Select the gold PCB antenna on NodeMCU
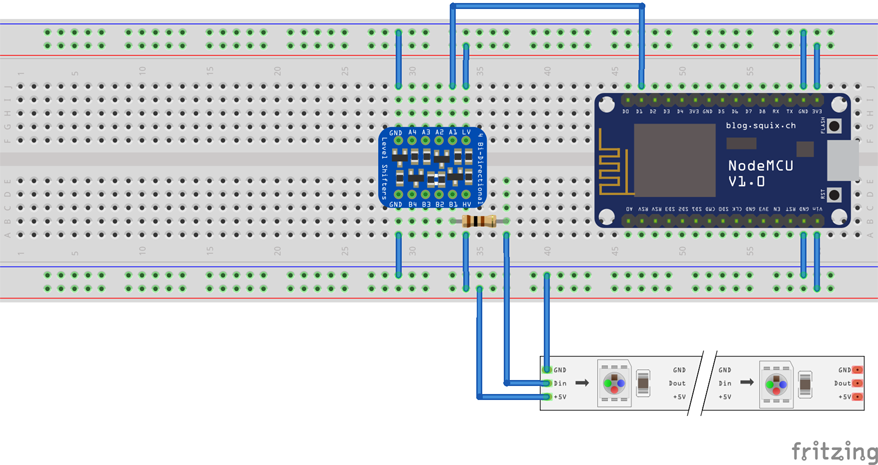 pos(617,161)
